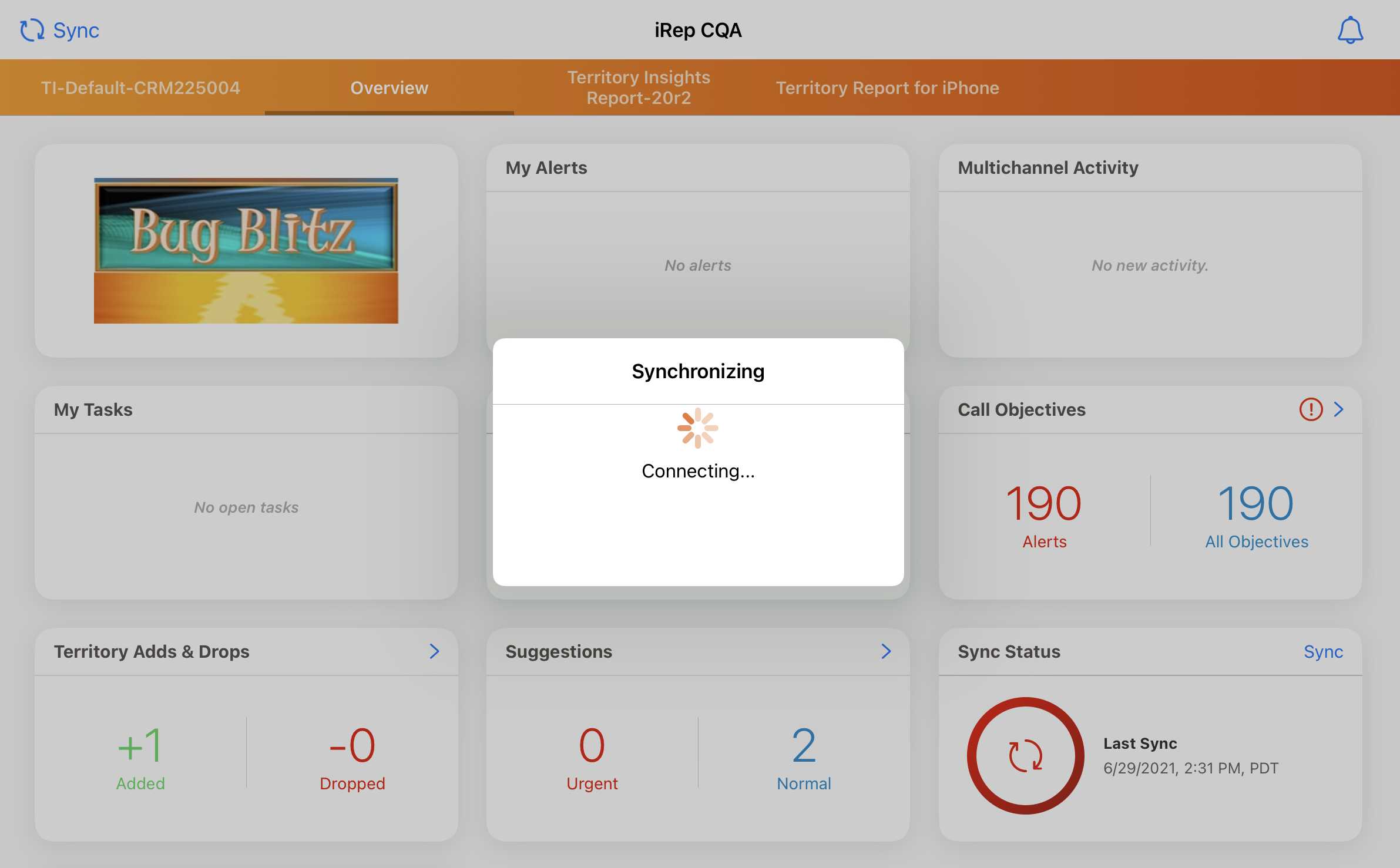Open notifications with the bell icon
This screenshot has height=868, width=1400.
1350,30
